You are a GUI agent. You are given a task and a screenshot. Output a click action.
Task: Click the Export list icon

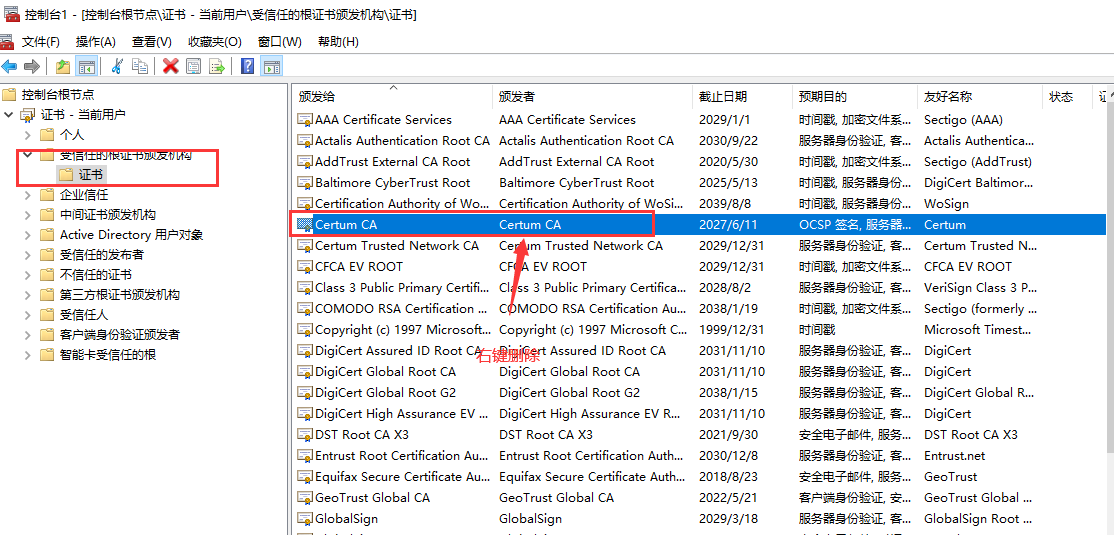pos(217,66)
